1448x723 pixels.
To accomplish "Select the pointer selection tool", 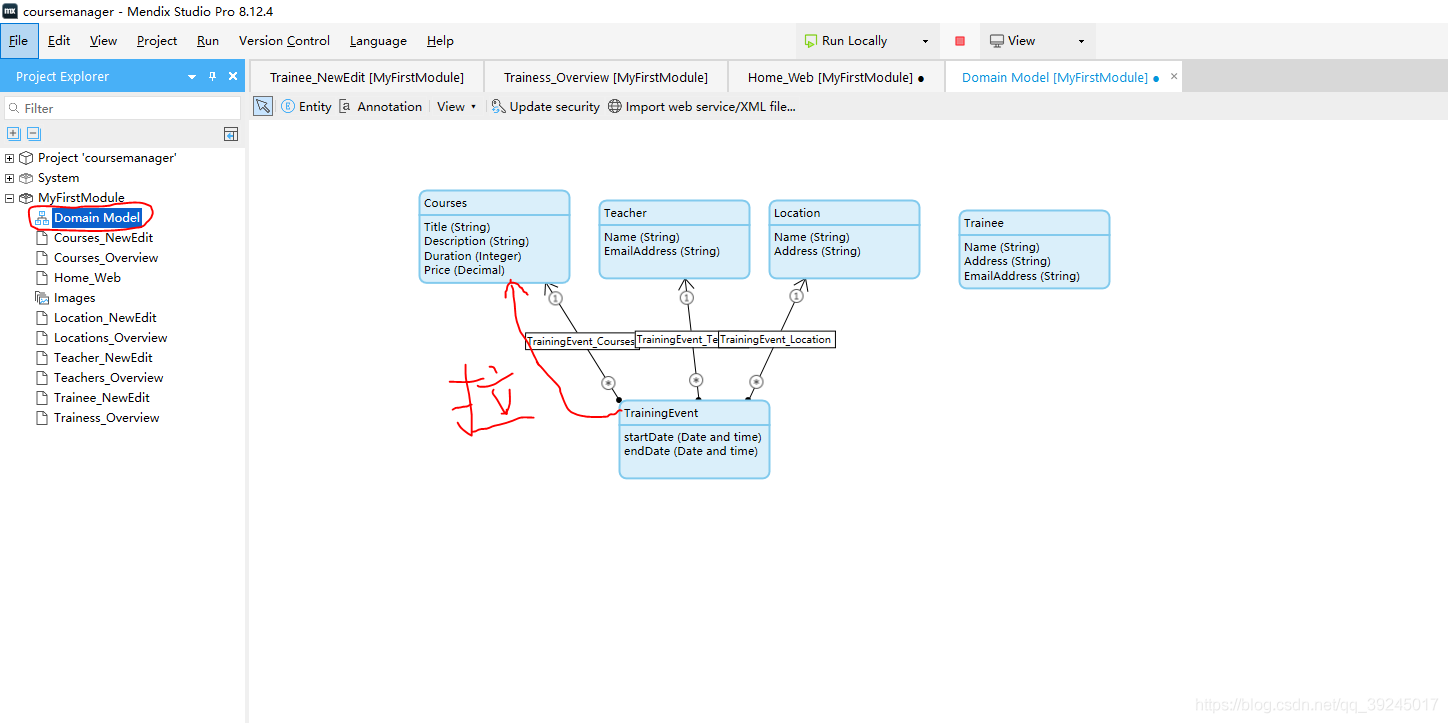I will (263, 106).
